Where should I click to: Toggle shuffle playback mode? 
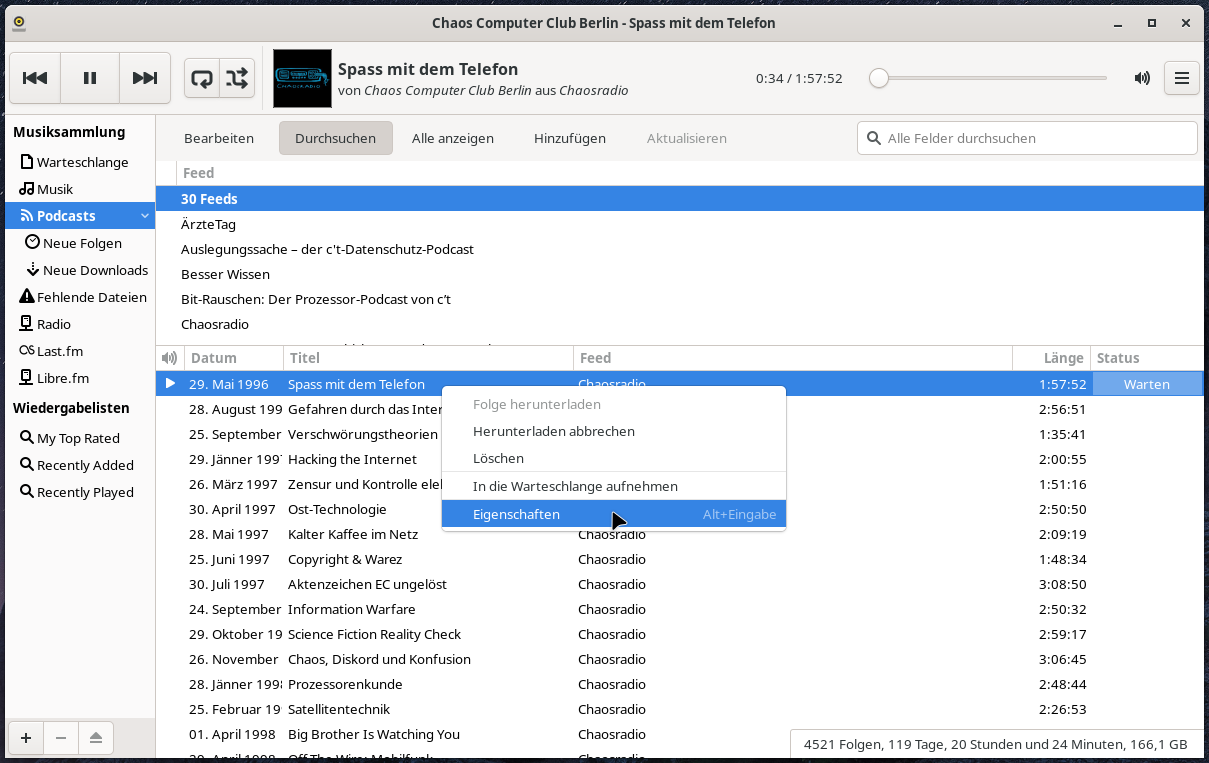click(x=237, y=78)
